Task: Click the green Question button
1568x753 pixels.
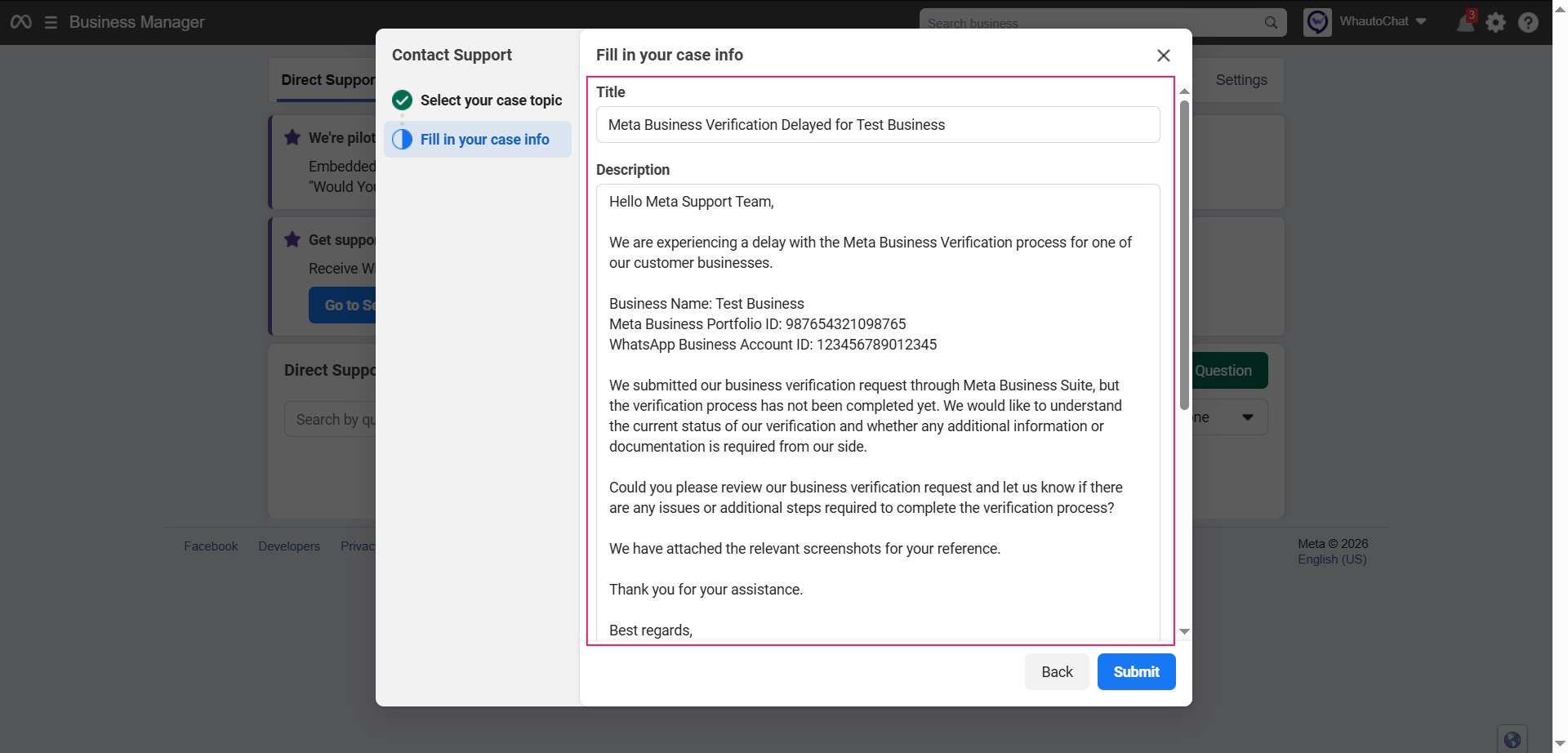Action: coord(1230,371)
